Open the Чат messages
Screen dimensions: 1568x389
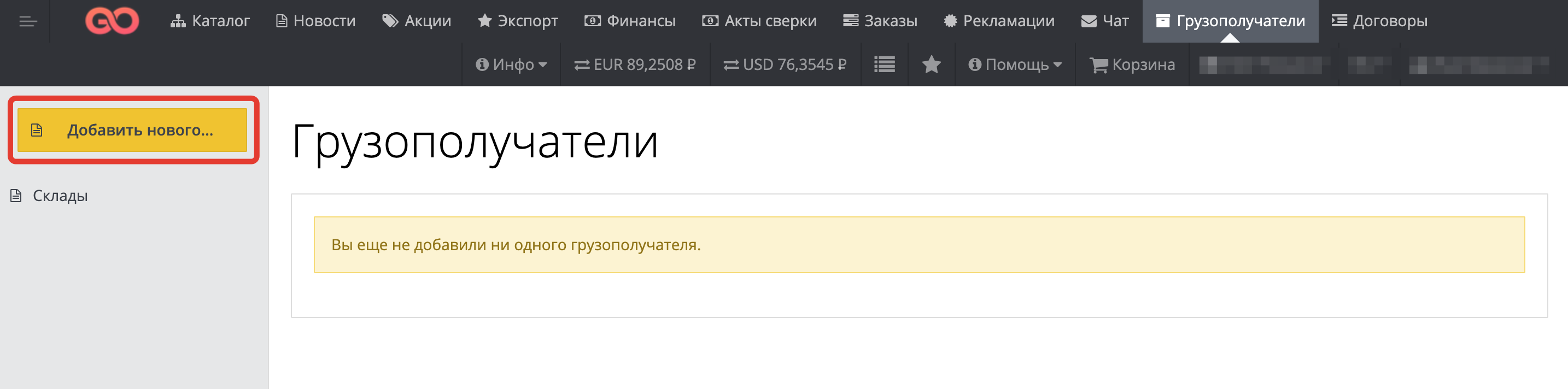point(1105,21)
